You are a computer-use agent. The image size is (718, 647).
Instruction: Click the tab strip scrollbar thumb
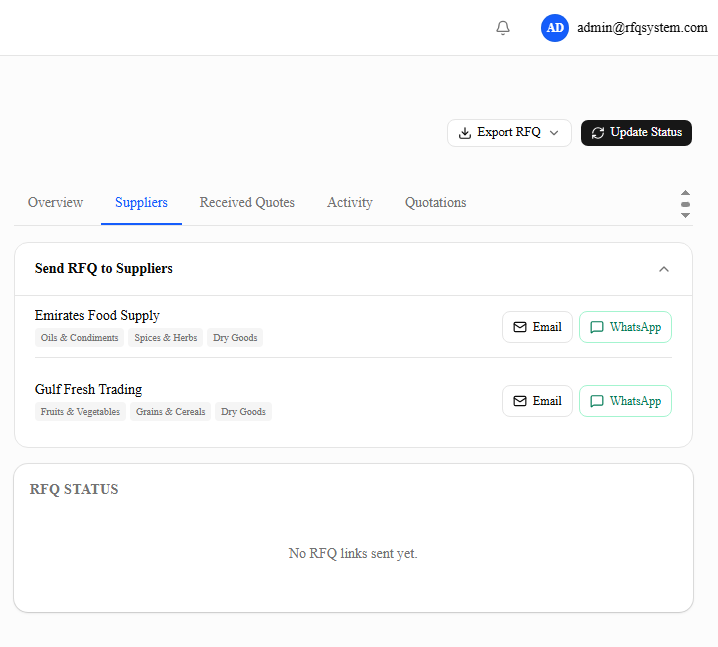[x=685, y=204]
